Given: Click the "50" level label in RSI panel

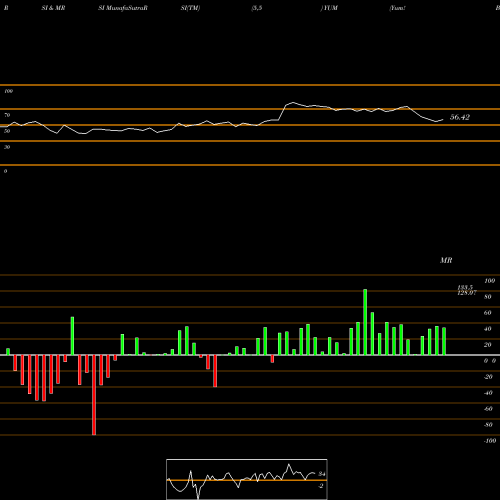Looking at the screenshot, I should coord(7,131).
